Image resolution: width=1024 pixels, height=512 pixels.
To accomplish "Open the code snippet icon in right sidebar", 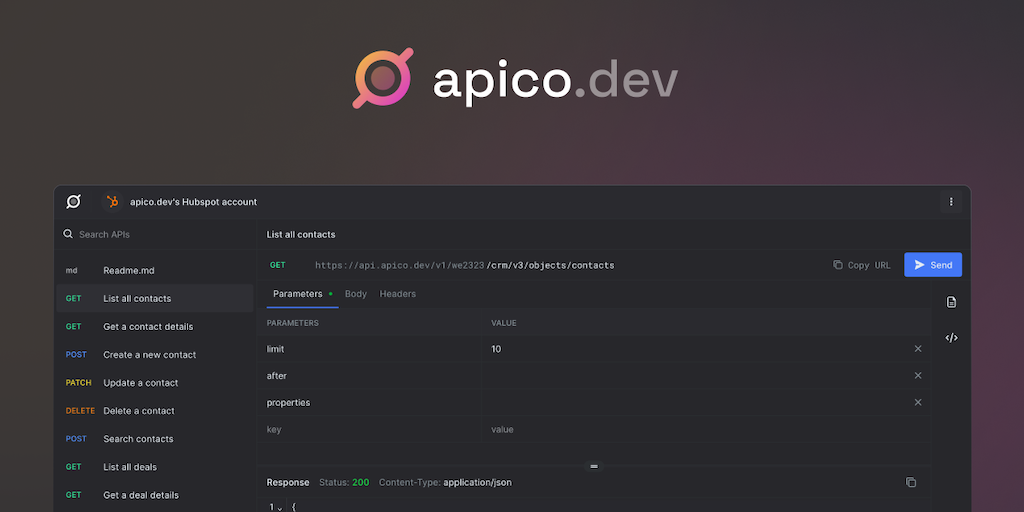I will pos(952,338).
